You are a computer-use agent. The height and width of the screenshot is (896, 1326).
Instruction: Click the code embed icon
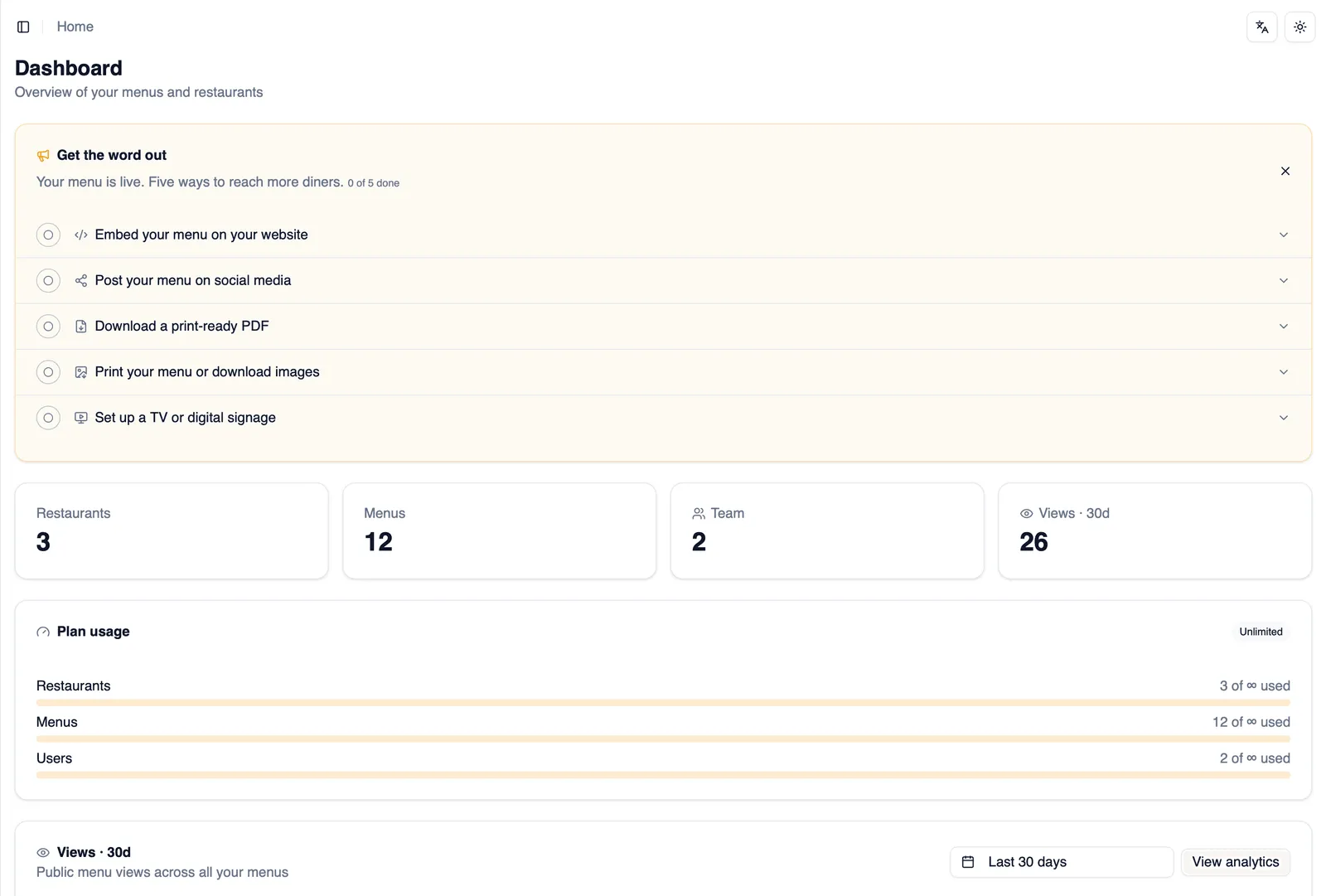(81, 235)
